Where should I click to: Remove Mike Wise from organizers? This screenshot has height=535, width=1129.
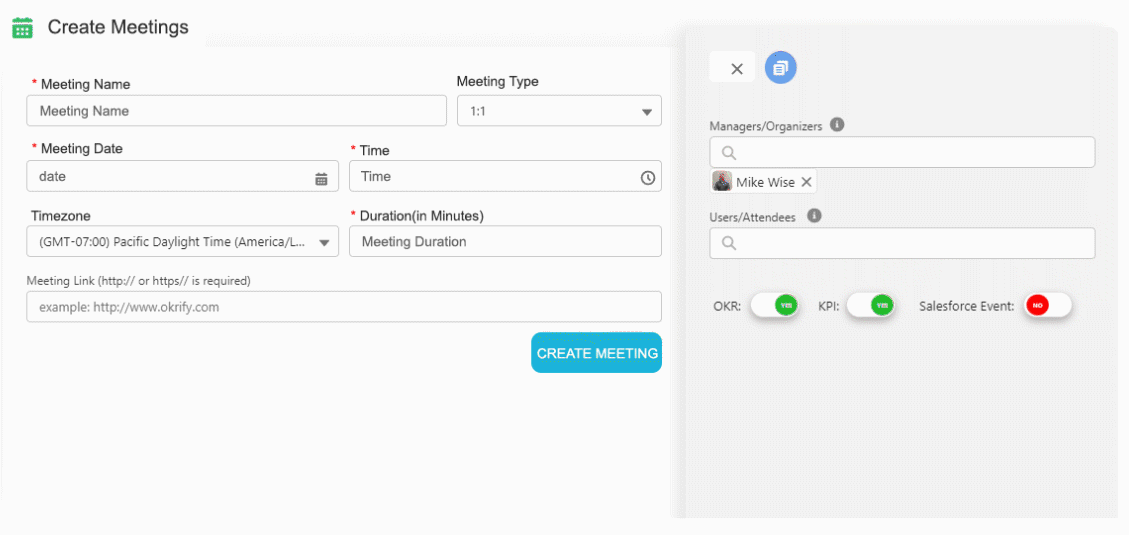pyautogui.click(x=806, y=182)
